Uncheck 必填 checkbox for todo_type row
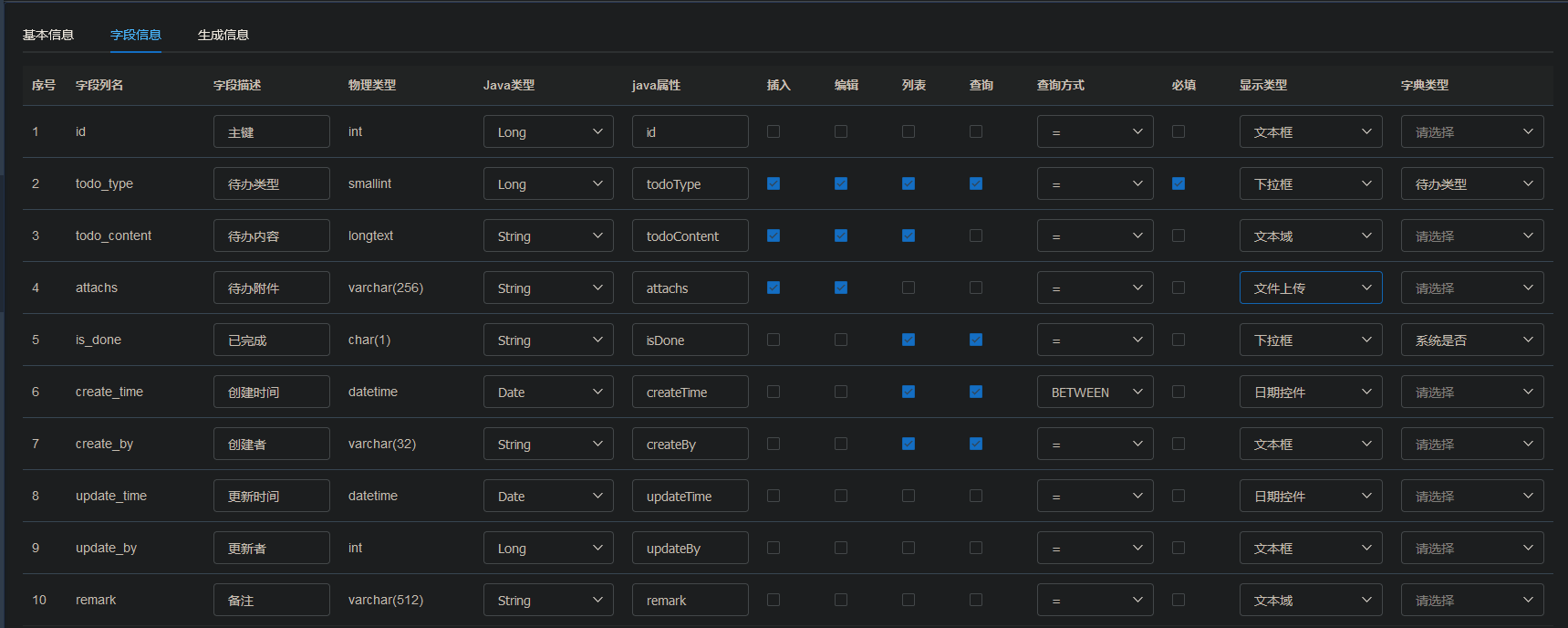Screen dimensions: 1568x628 [1179, 183]
